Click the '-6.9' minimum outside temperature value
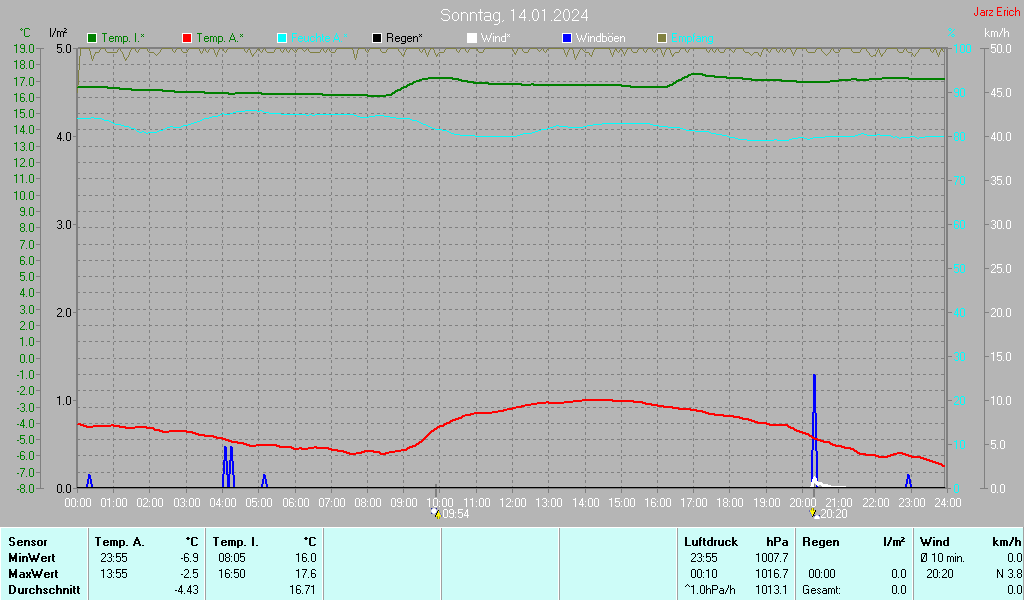 [189, 558]
